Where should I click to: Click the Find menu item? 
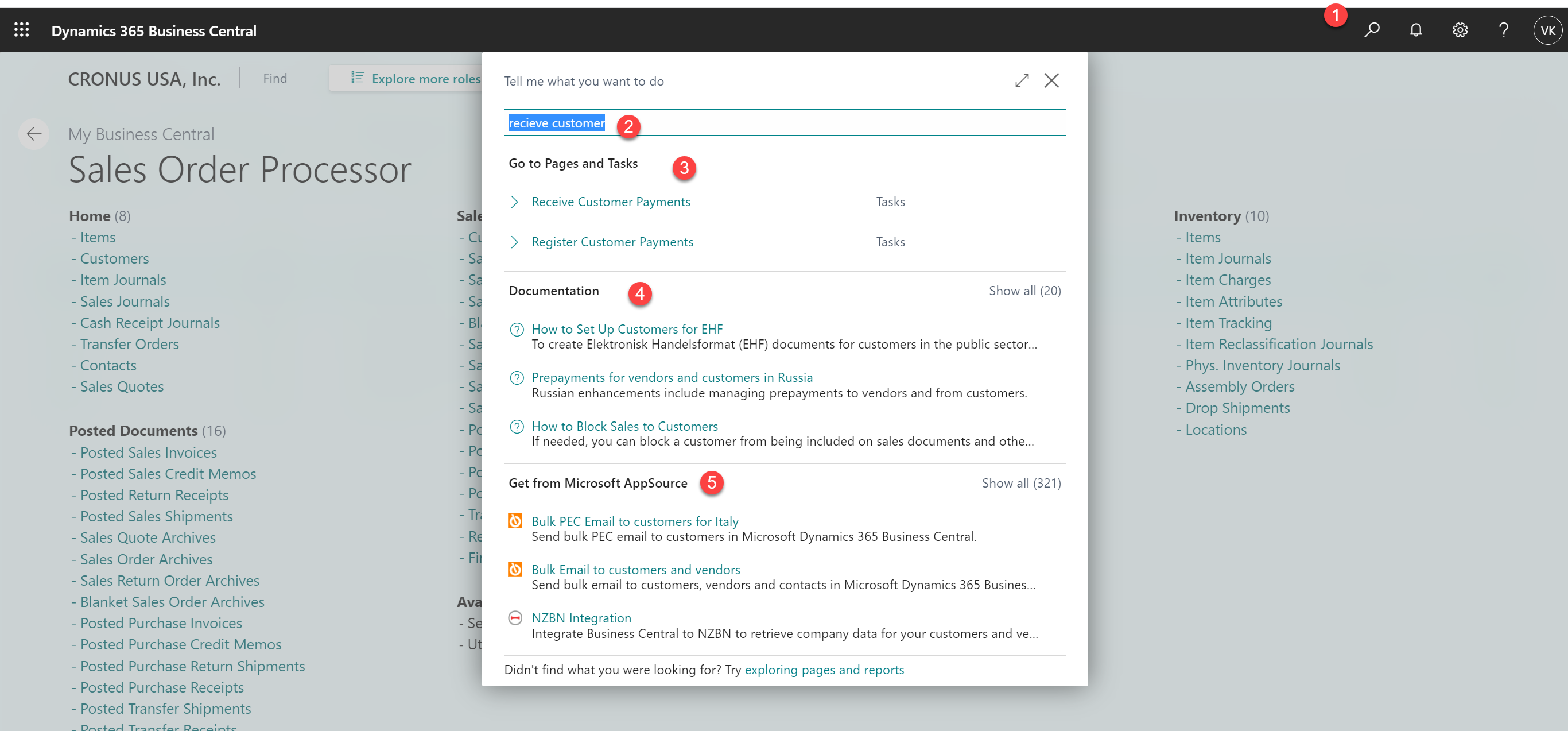275,78
